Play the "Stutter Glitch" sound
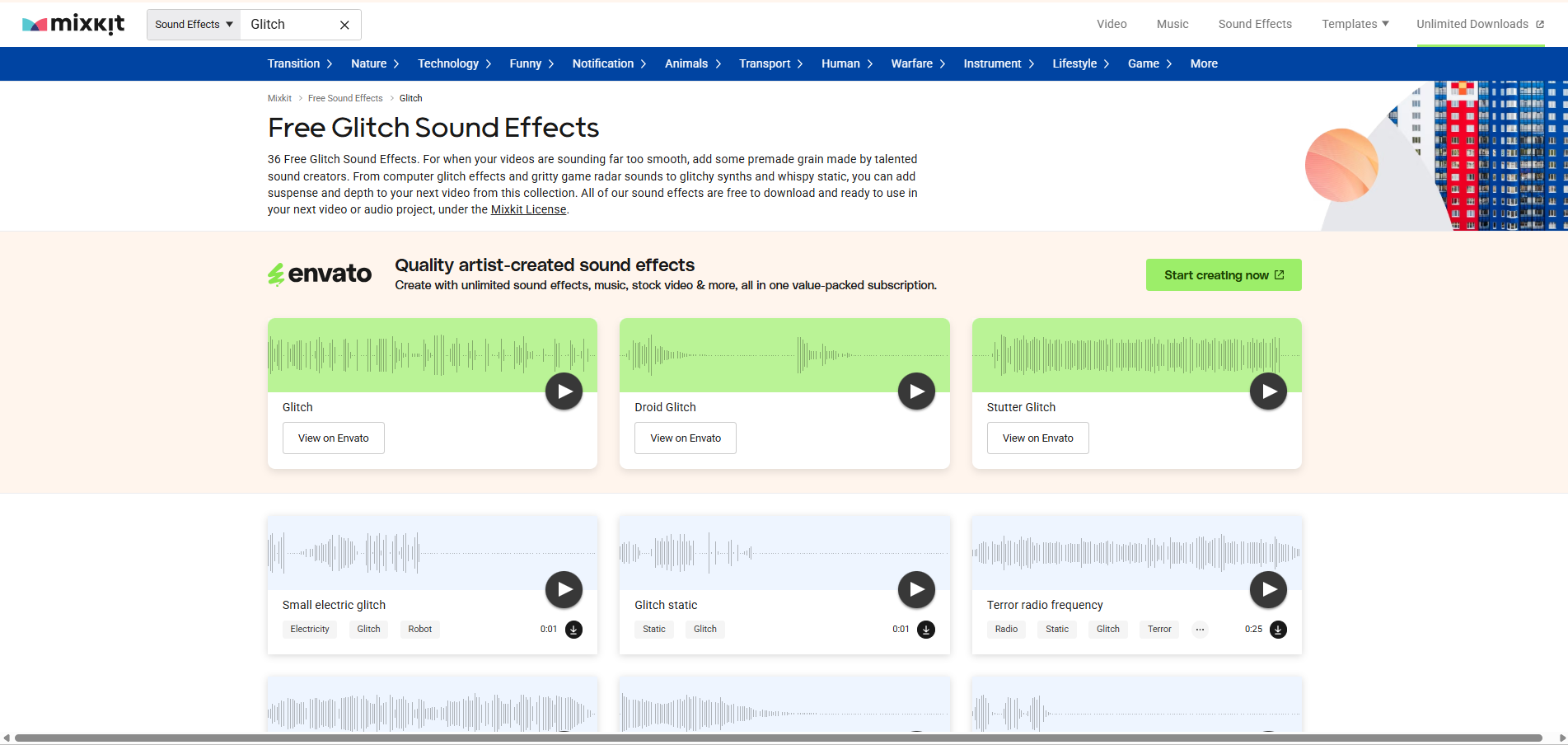 tap(1268, 391)
